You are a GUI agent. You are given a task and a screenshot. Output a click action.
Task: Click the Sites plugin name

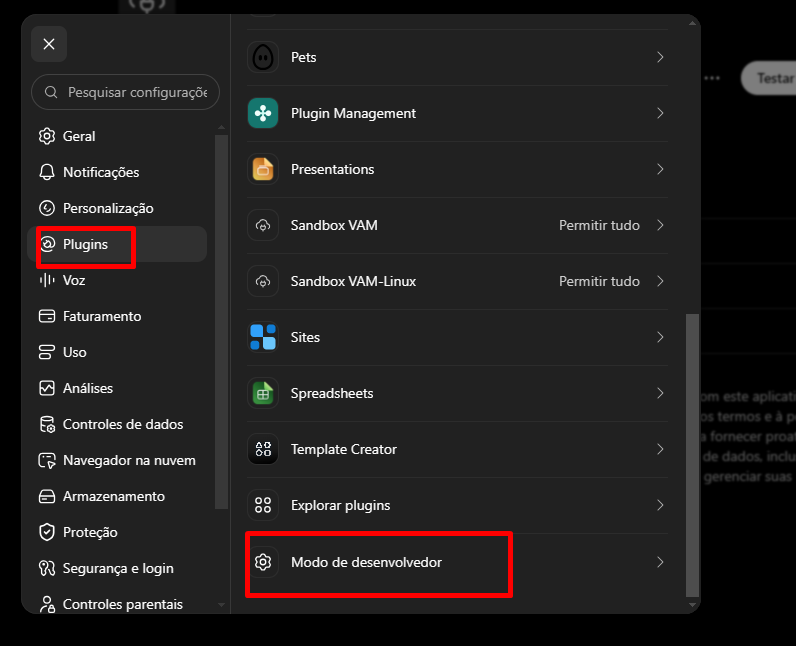click(x=305, y=337)
